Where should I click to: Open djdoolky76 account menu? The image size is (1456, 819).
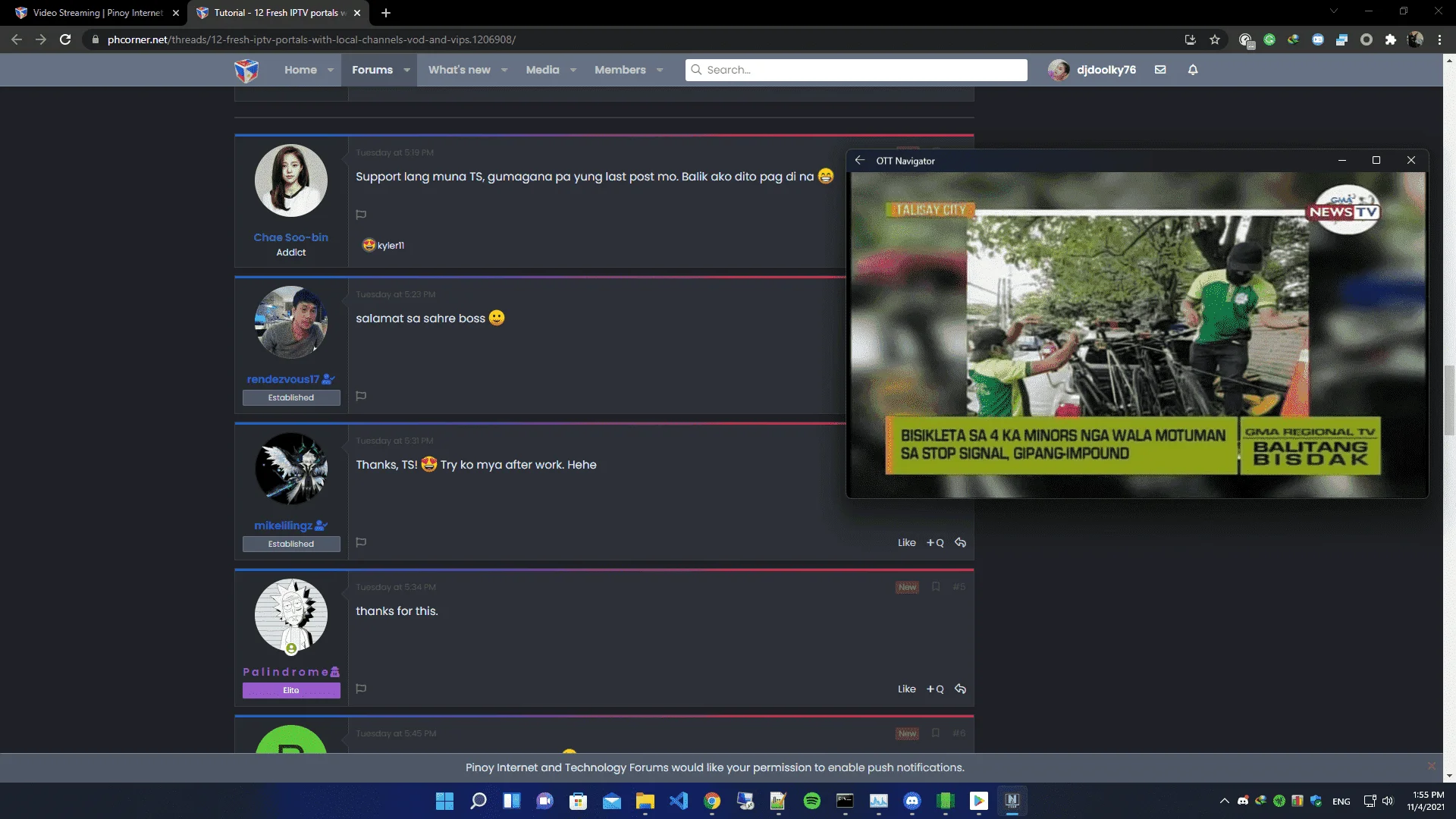1092,70
